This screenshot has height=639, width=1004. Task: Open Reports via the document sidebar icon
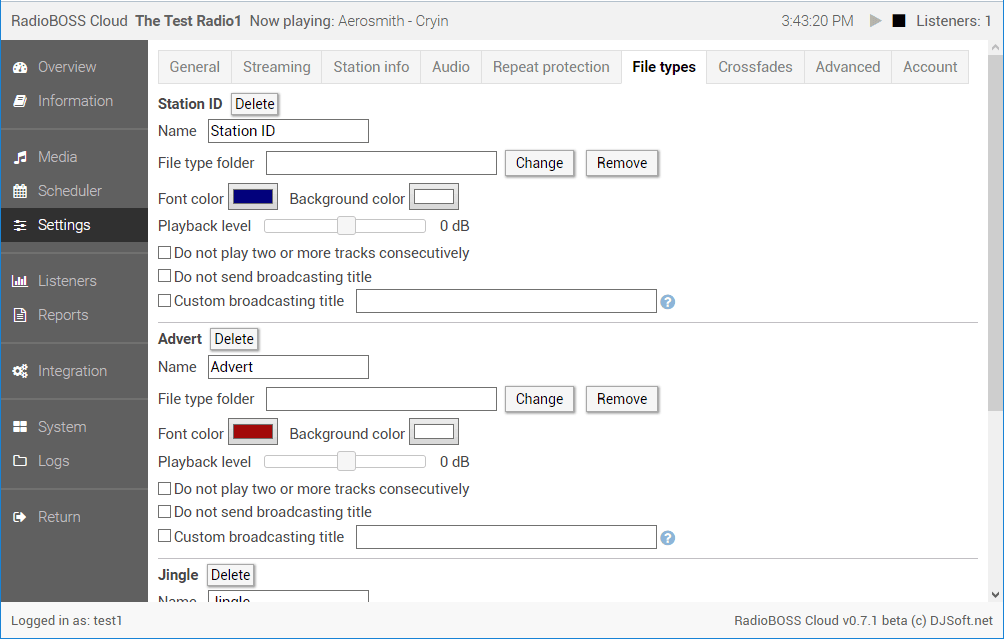coord(22,314)
